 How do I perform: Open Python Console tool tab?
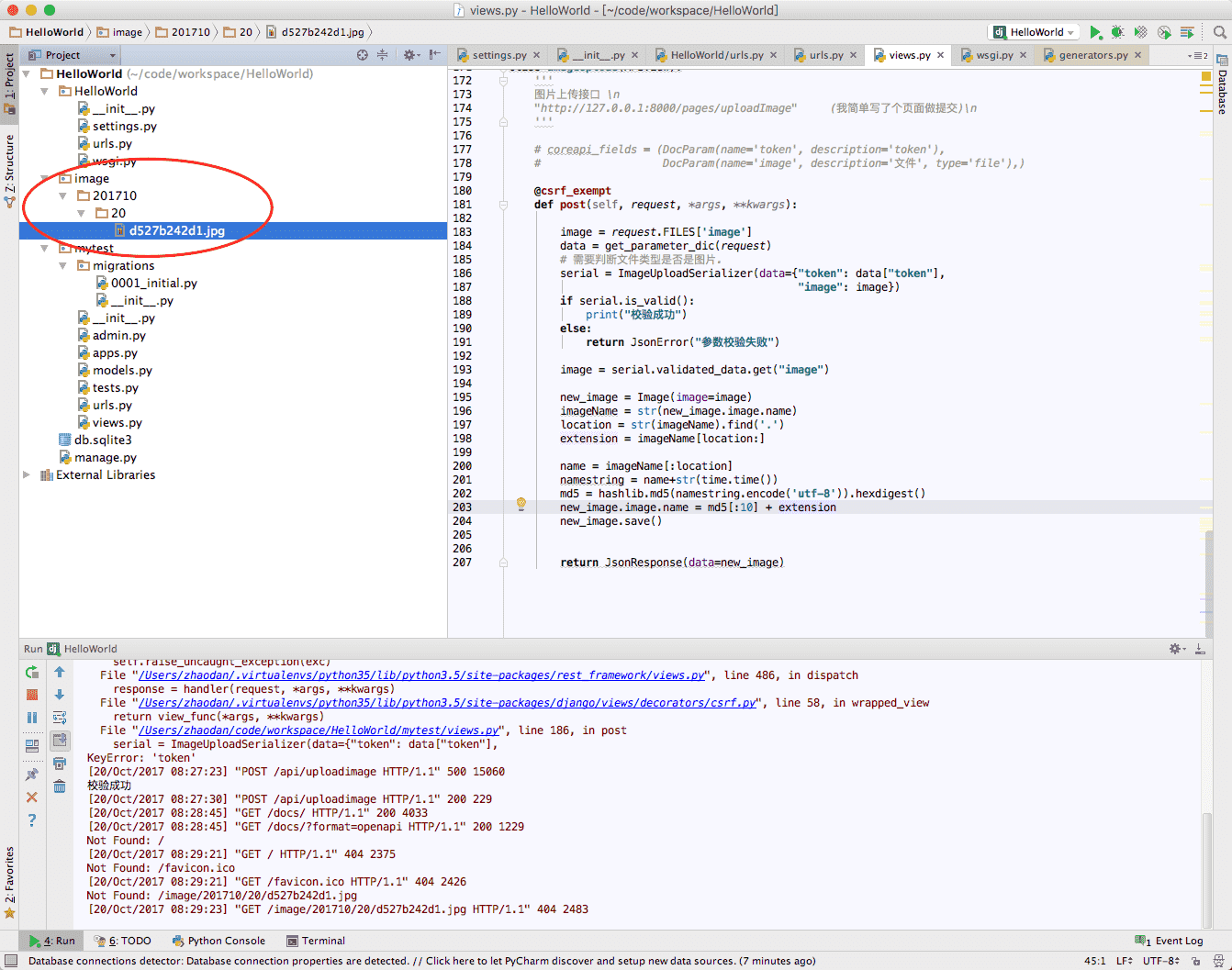pyautogui.click(x=218, y=941)
